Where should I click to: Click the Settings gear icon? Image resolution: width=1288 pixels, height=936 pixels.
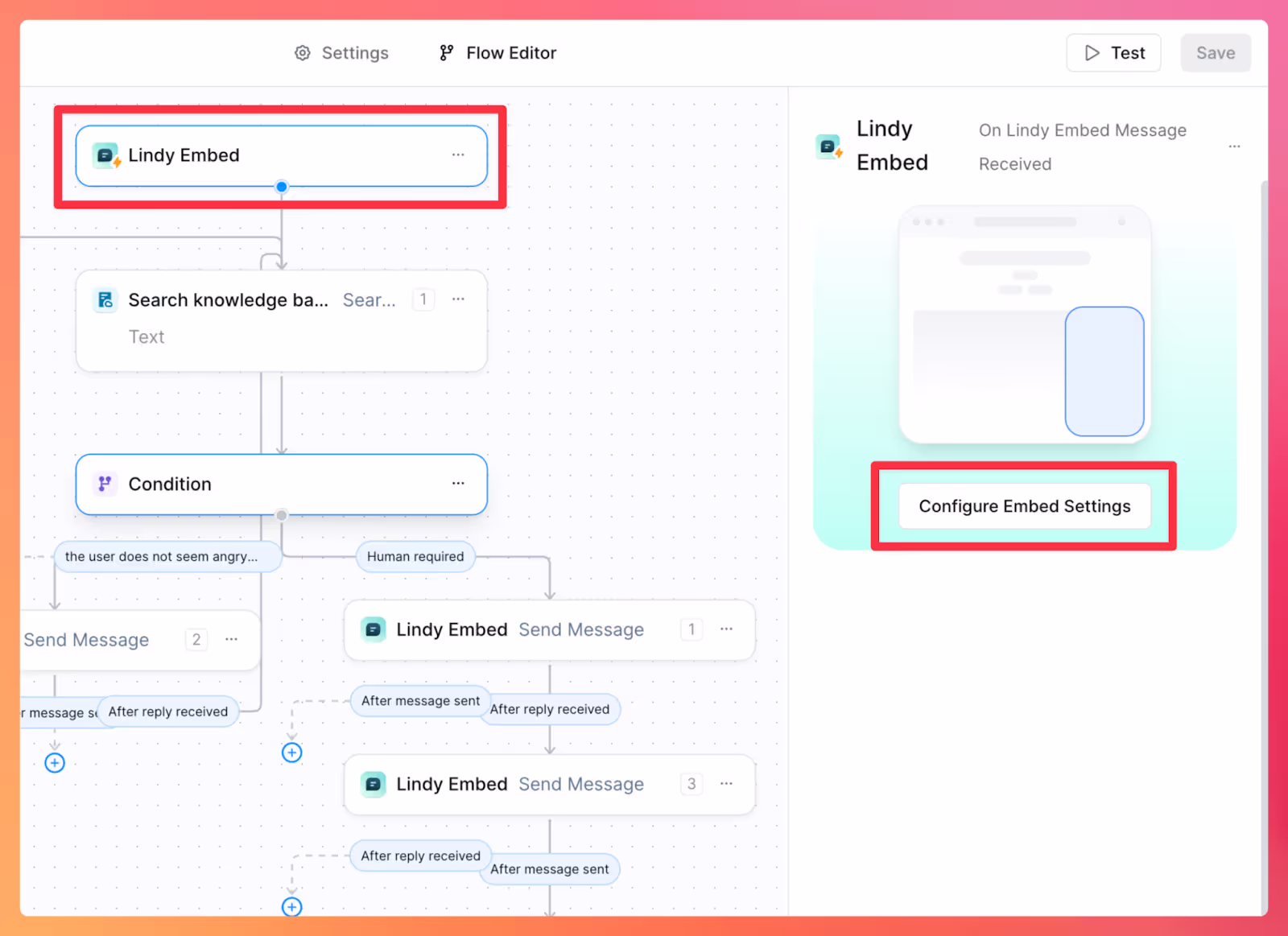(x=303, y=53)
